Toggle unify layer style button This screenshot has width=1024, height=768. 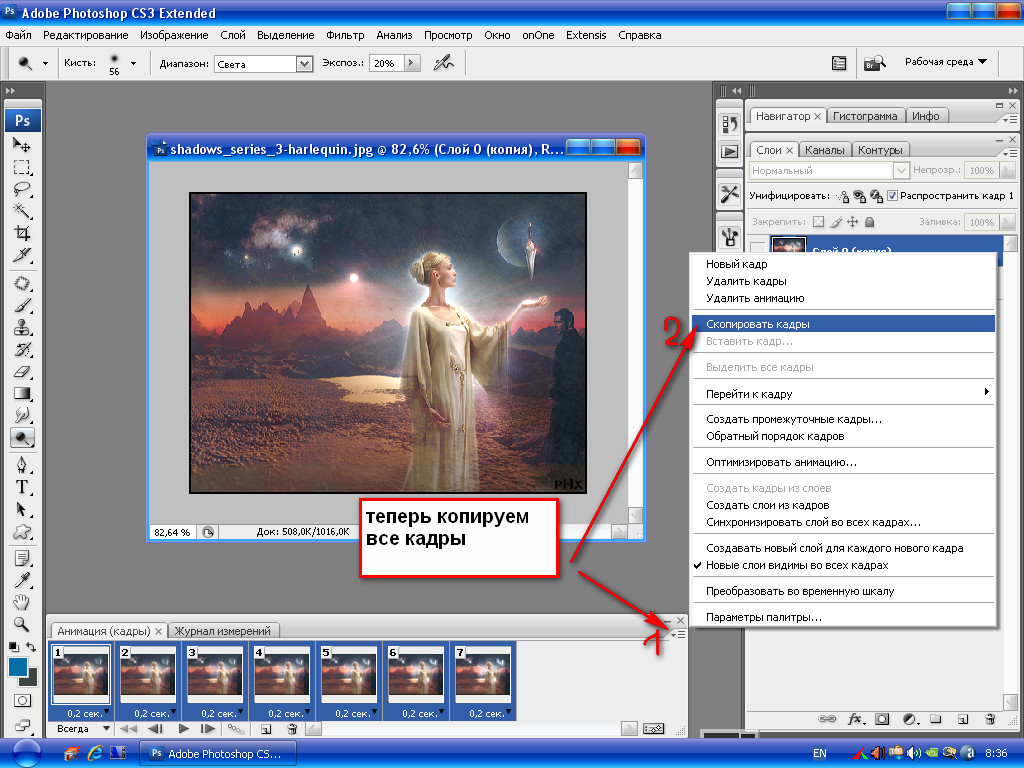point(876,195)
